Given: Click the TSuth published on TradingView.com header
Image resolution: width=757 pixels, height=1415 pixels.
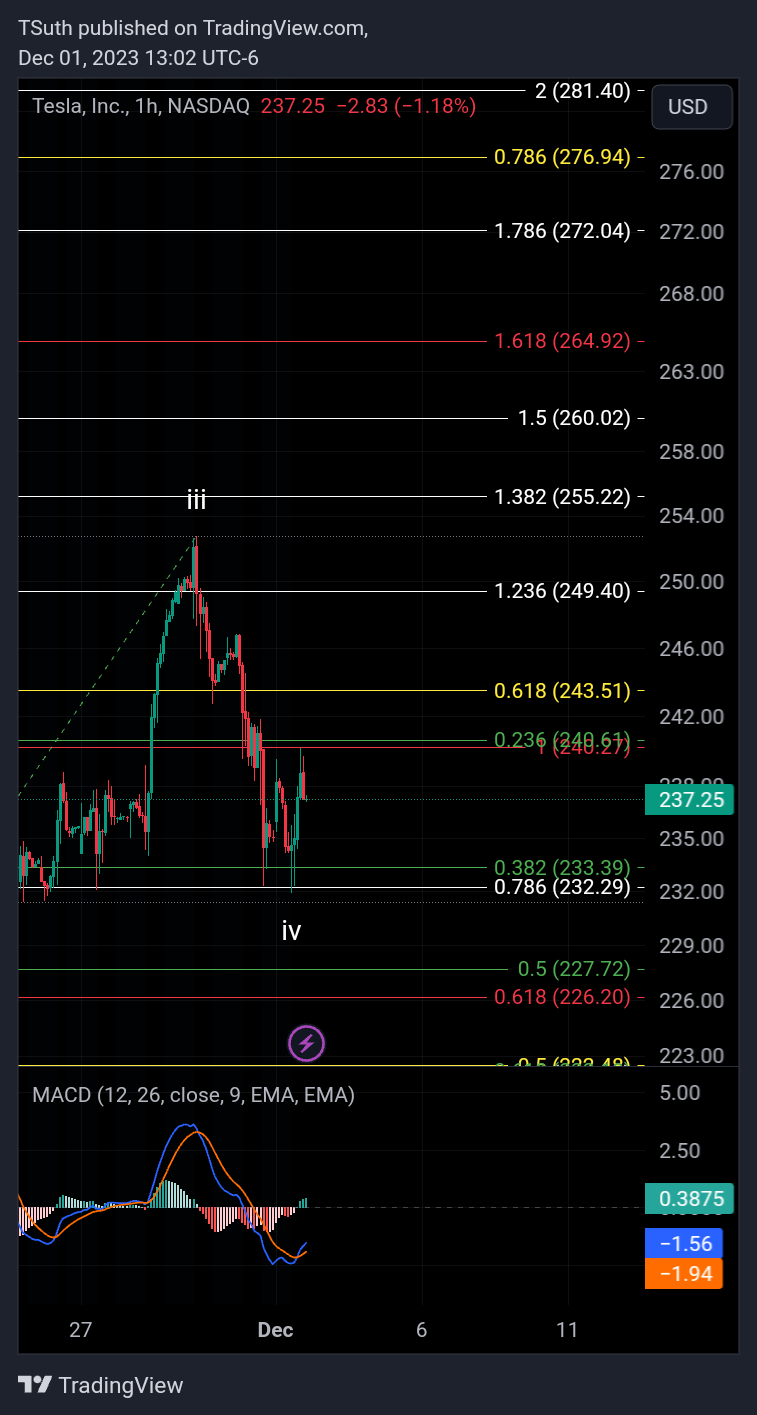Looking at the screenshot, I should [193, 29].
